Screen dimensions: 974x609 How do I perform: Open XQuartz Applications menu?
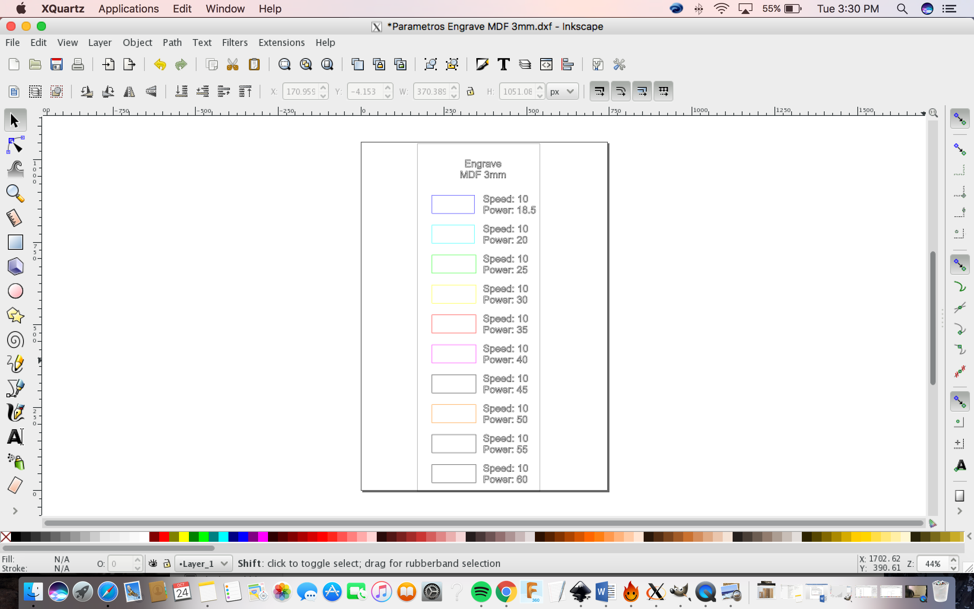point(129,9)
